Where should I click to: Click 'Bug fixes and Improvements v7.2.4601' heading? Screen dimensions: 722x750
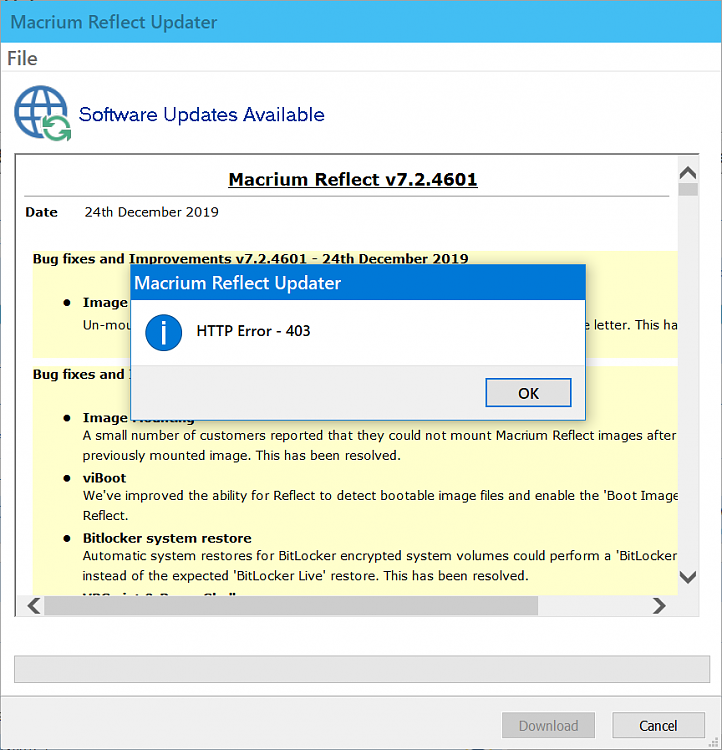click(x=250, y=259)
